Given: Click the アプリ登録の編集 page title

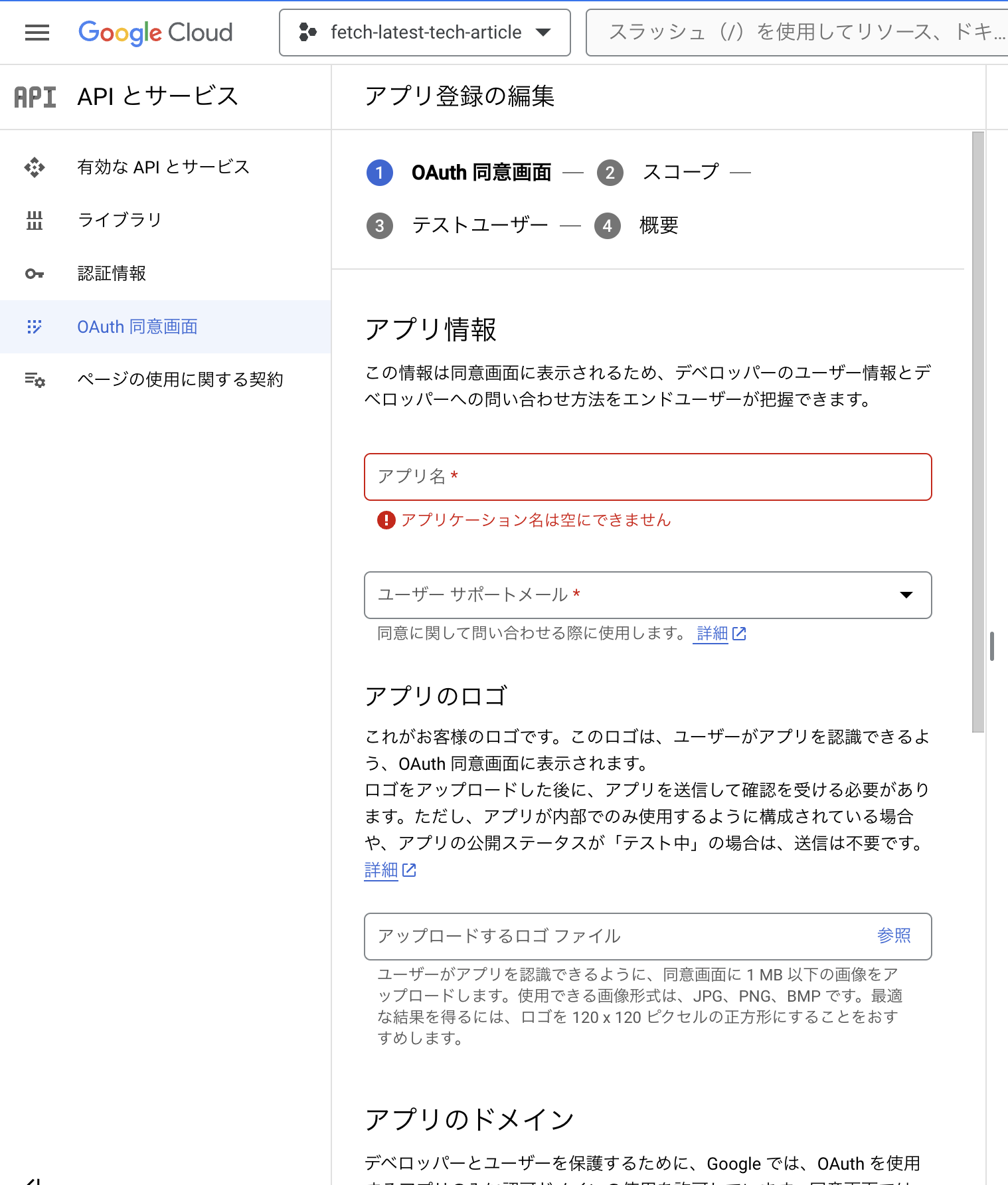Looking at the screenshot, I should tap(460, 97).
